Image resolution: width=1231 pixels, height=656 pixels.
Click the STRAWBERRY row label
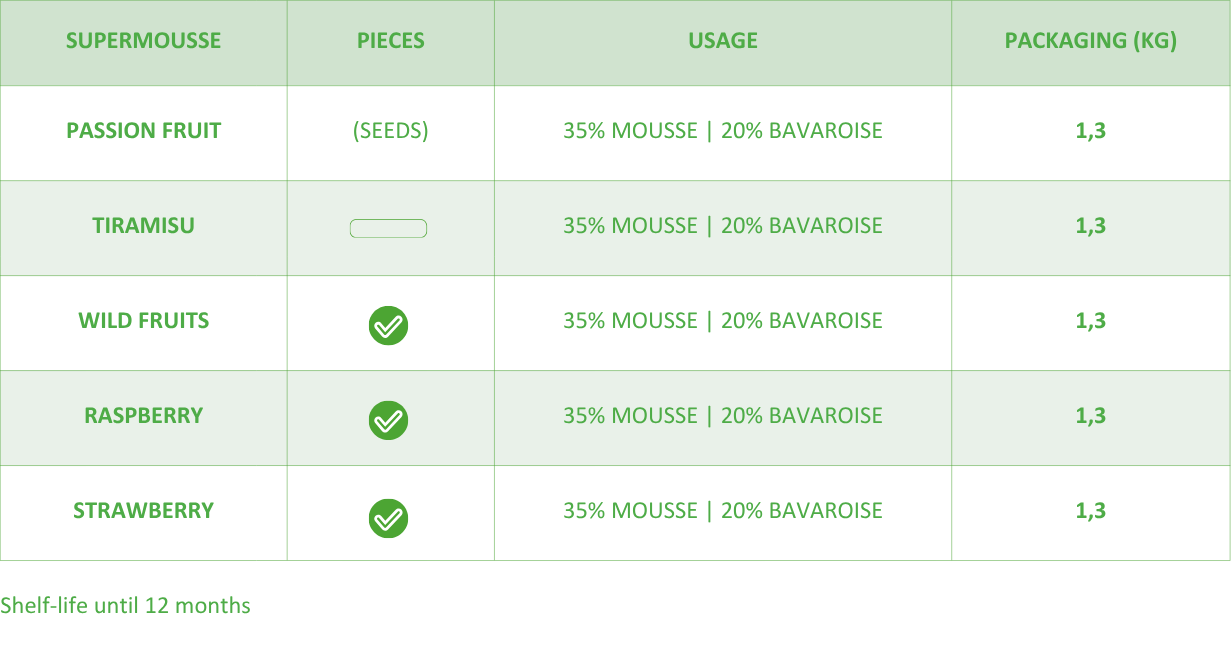coord(143,511)
